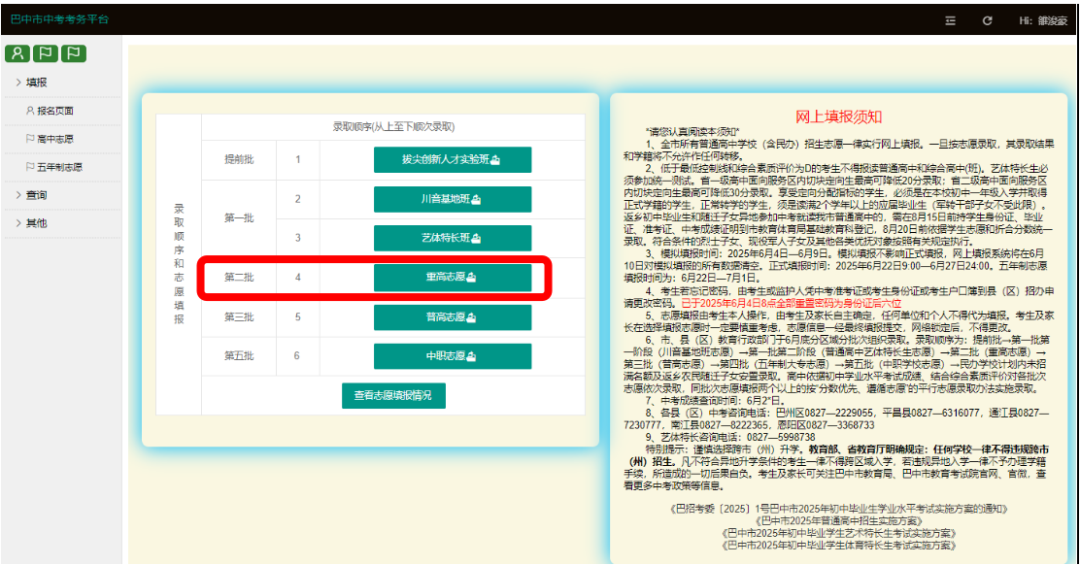Screen dimensions: 1080x565
Task: Open the user greeting "Hi" account menu
Action: click(x=1042, y=20)
